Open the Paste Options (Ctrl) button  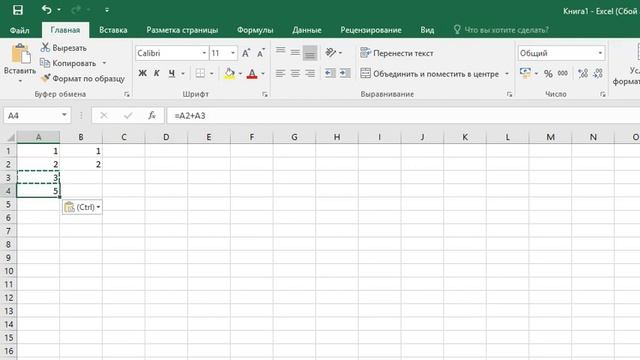point(82,207)
